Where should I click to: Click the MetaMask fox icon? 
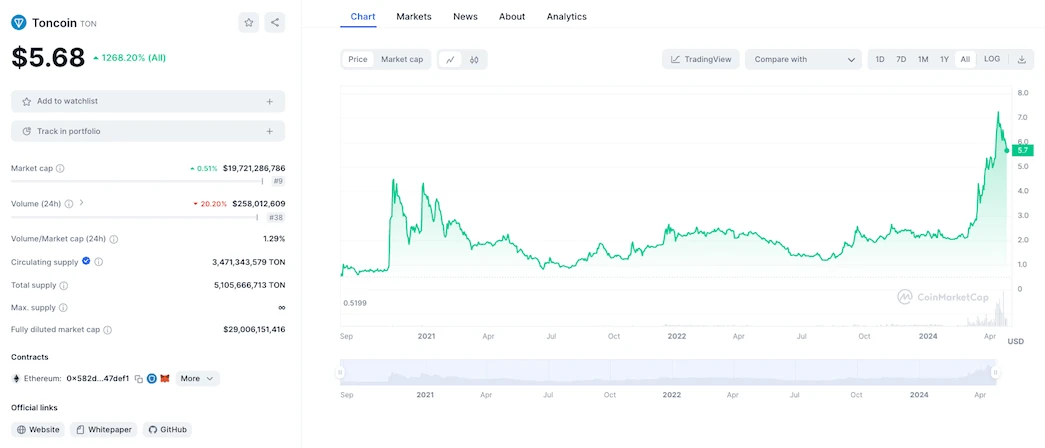(x=165, y=379)
